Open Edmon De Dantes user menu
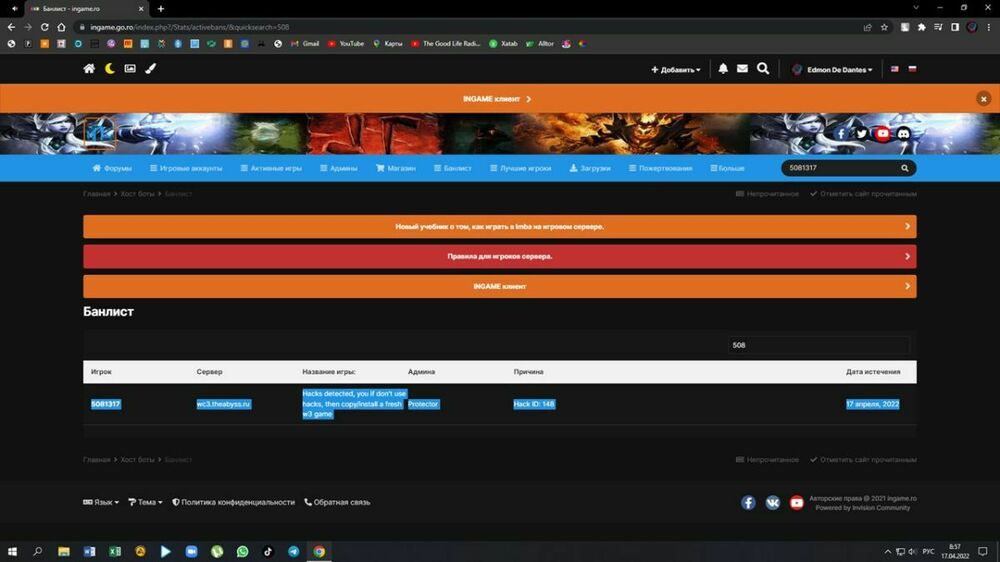The width and height of the screenshot is (1000, 562). [x=832, y=70]
